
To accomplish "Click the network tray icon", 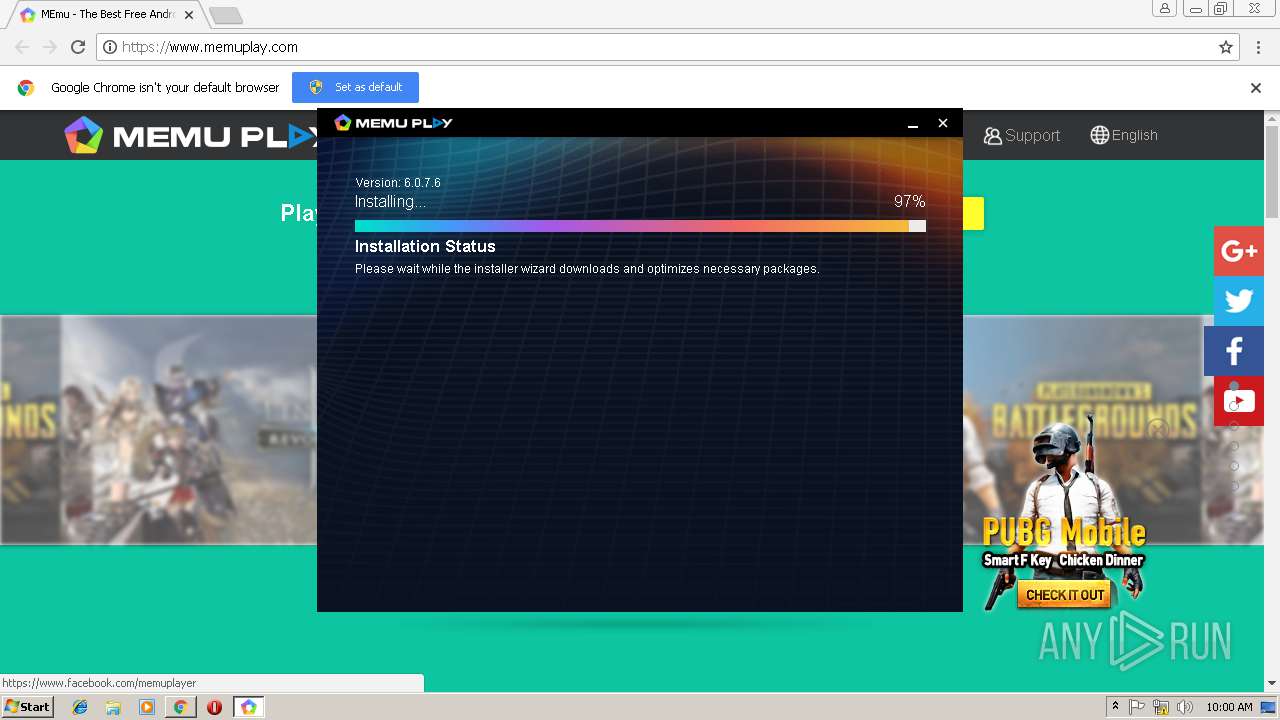I will tap(1161, 707).
